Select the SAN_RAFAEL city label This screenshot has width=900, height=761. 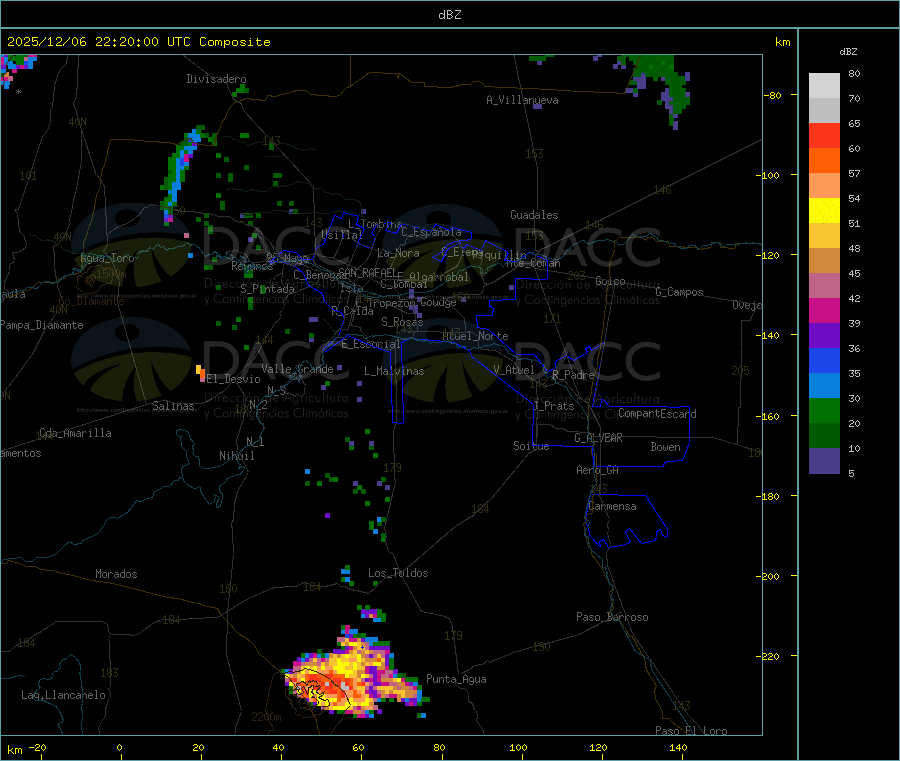click(x=367, y=272)
